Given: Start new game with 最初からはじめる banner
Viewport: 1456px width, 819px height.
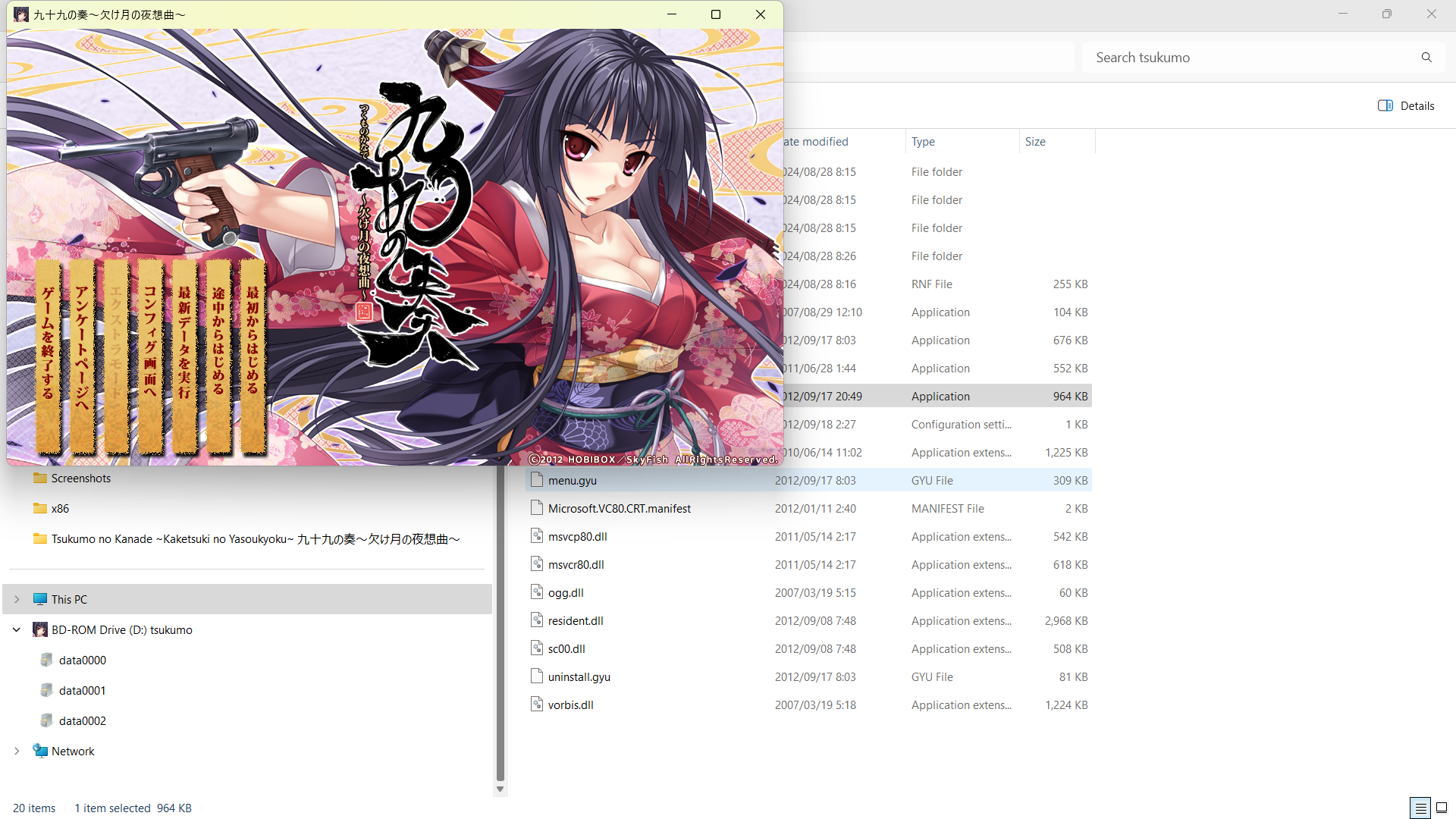Looking at the screenshot, I should pos(253,356).
